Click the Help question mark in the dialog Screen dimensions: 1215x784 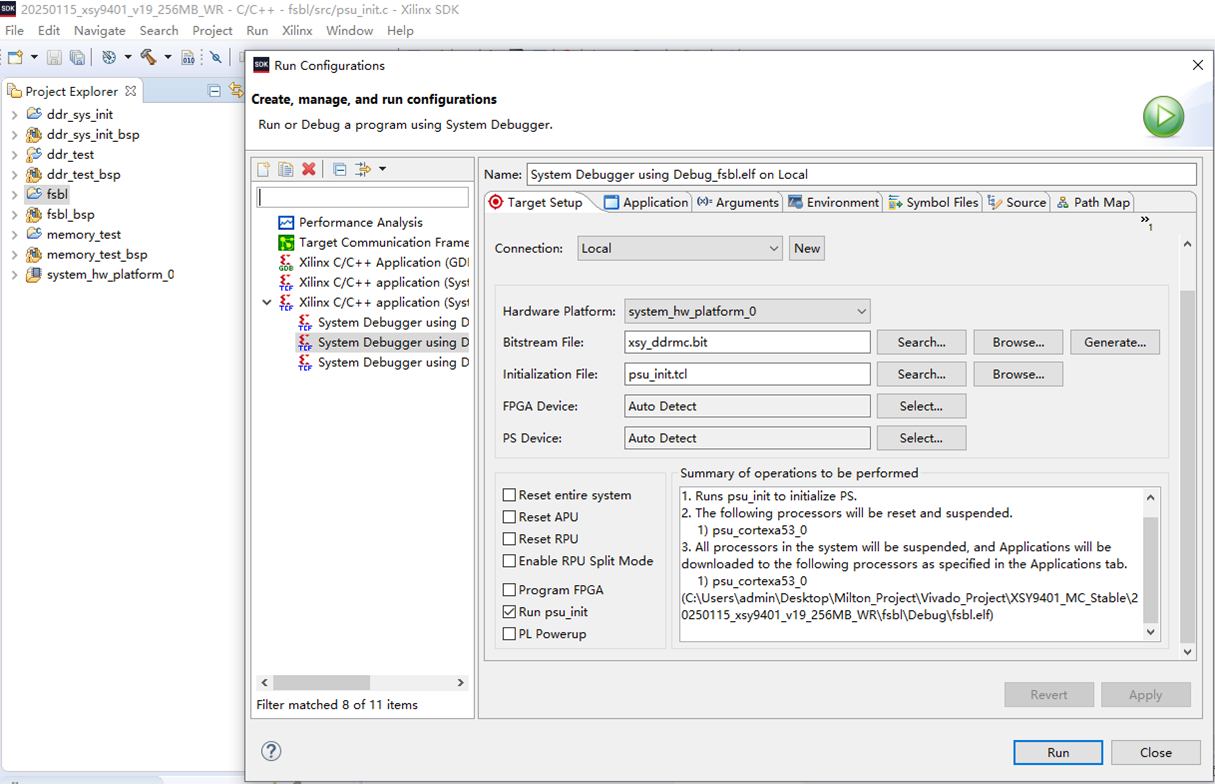(270, 751)
